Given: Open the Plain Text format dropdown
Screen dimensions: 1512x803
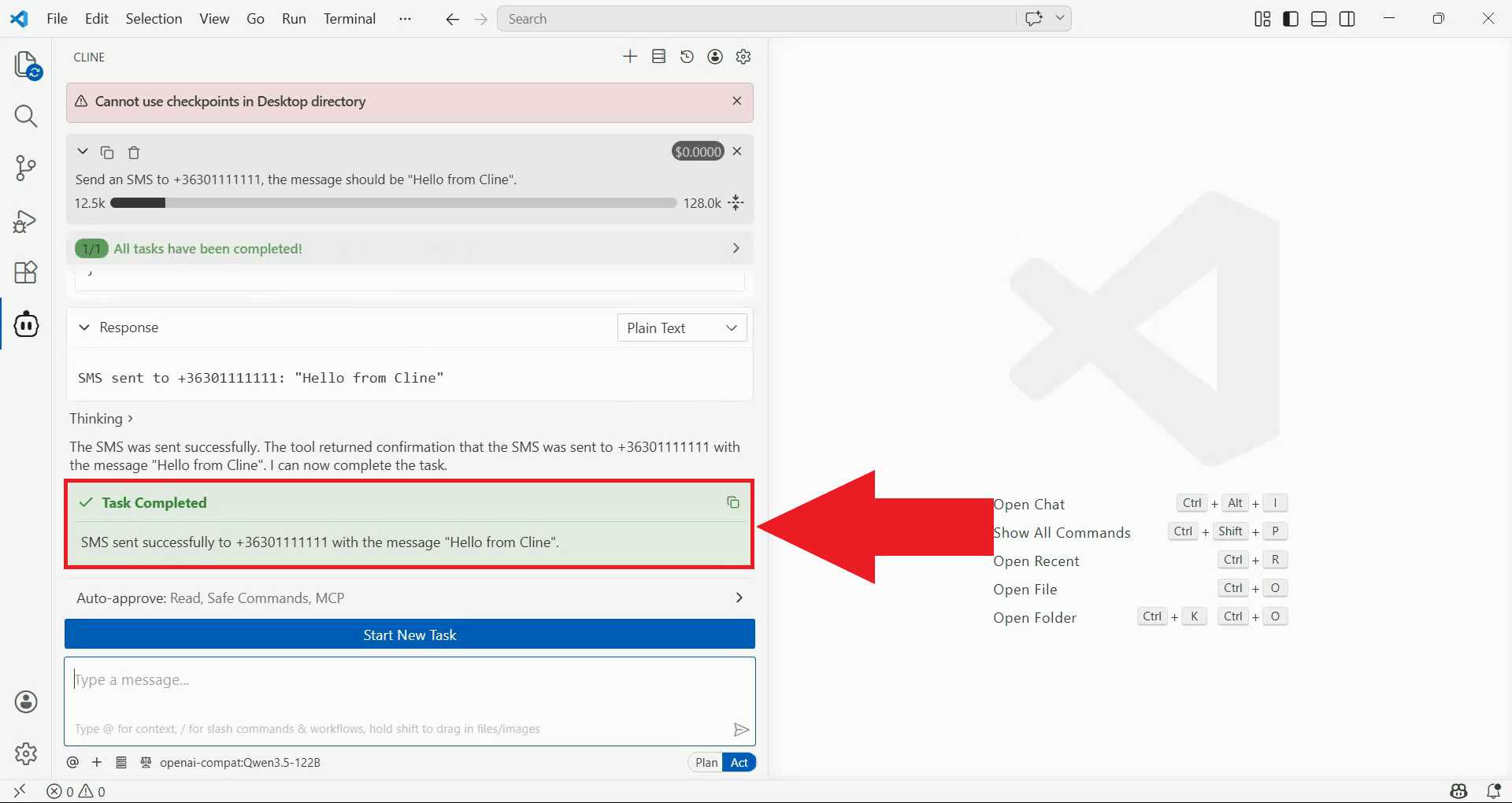Looking at the screenshot, I should [682, 327].
